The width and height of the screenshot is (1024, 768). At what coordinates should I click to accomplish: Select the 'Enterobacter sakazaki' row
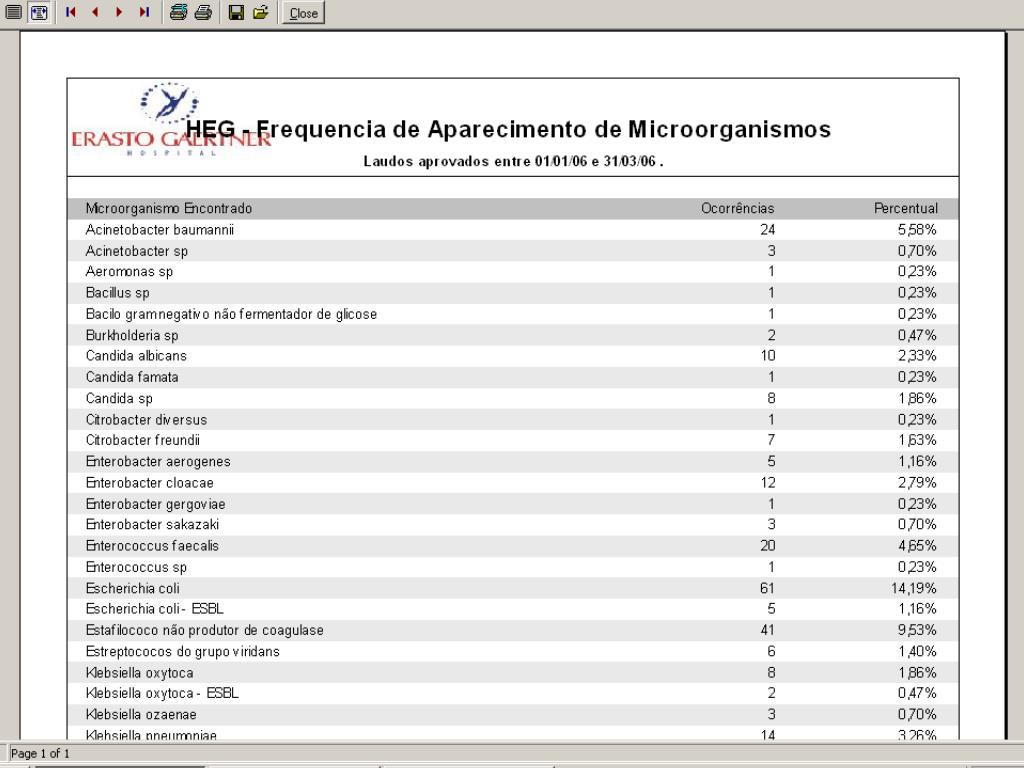click(513, 524)
